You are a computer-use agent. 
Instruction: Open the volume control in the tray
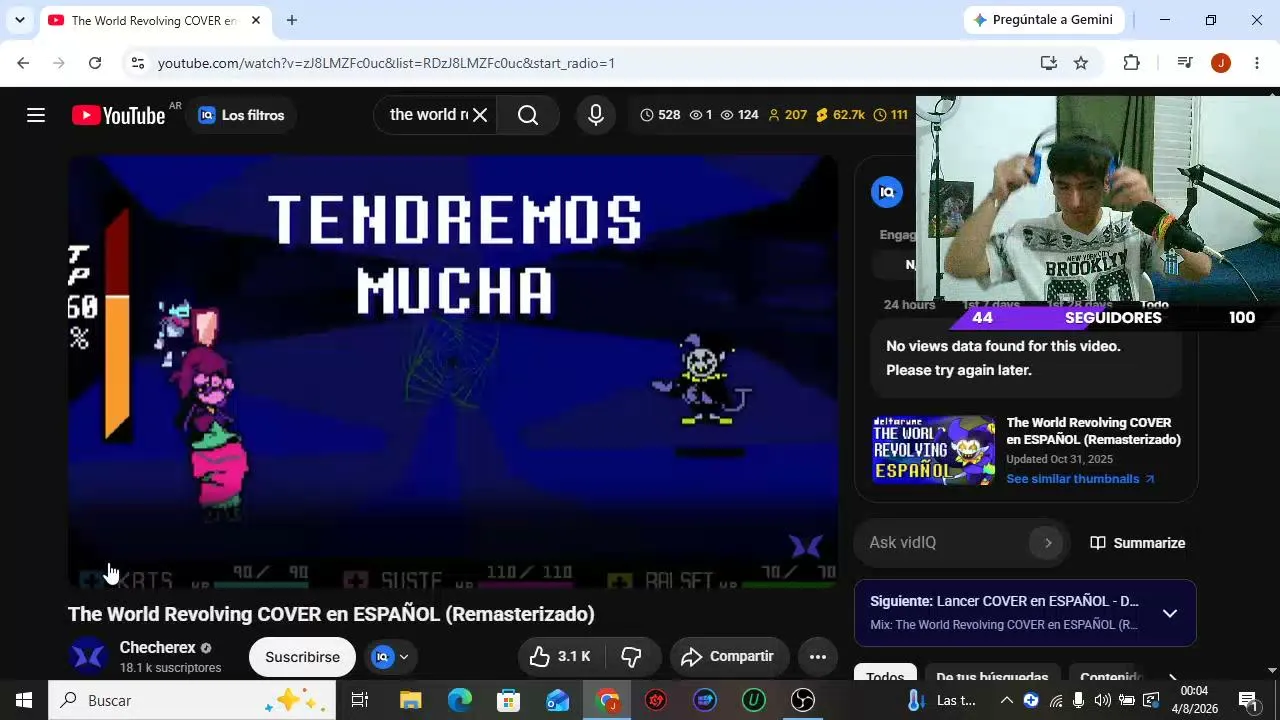click(x=1102, y=700)
